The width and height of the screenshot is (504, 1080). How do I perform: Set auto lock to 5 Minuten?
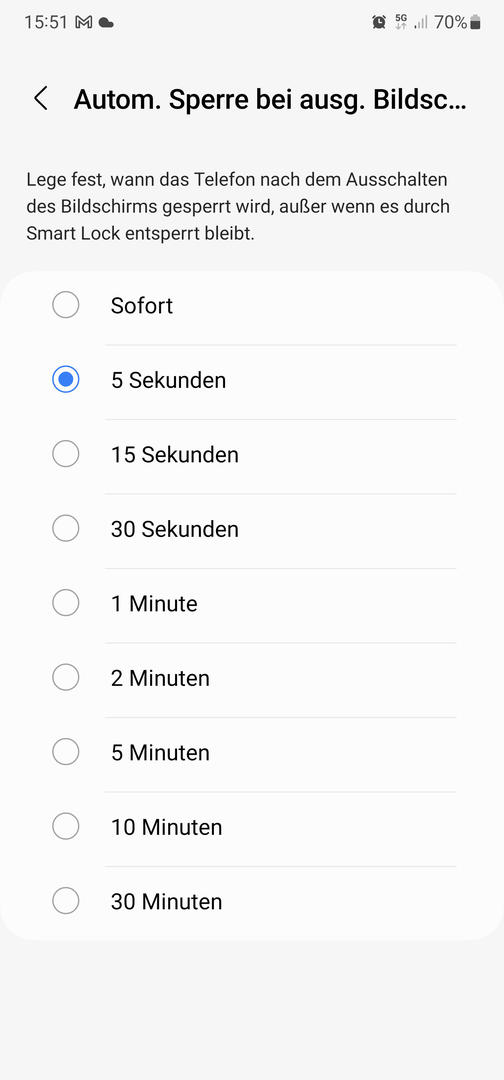pyautogui.click(x=252, y=751)
